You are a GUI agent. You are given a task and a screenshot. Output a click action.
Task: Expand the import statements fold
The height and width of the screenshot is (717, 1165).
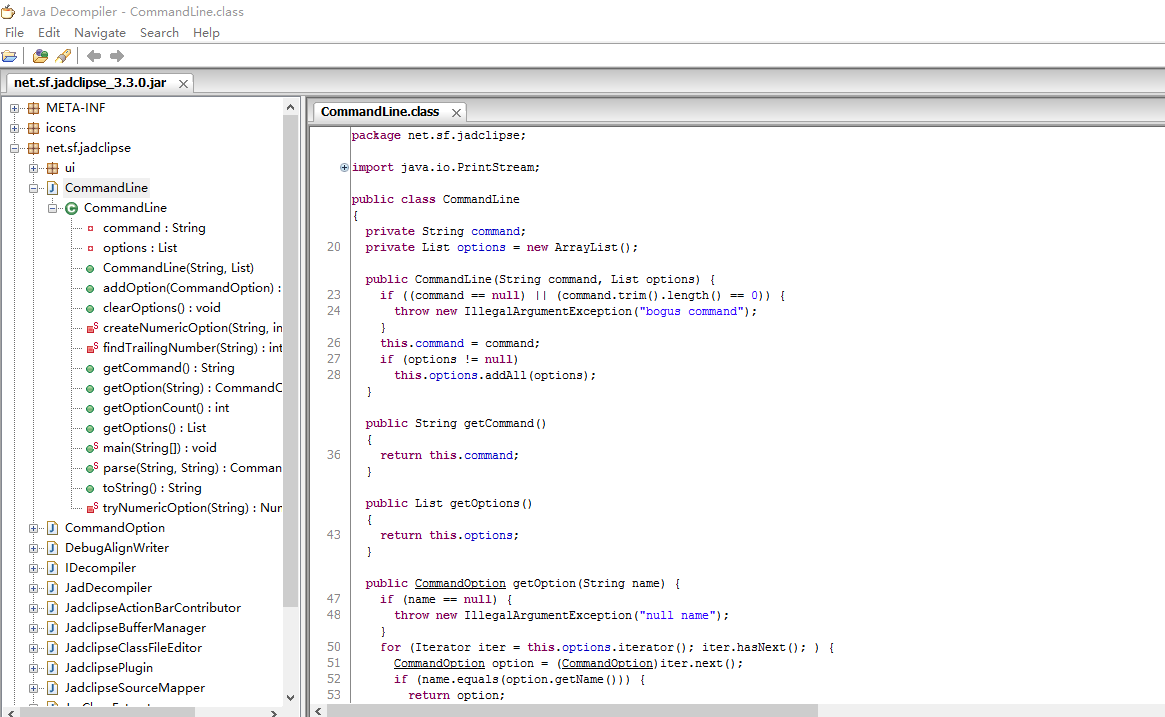344,167
